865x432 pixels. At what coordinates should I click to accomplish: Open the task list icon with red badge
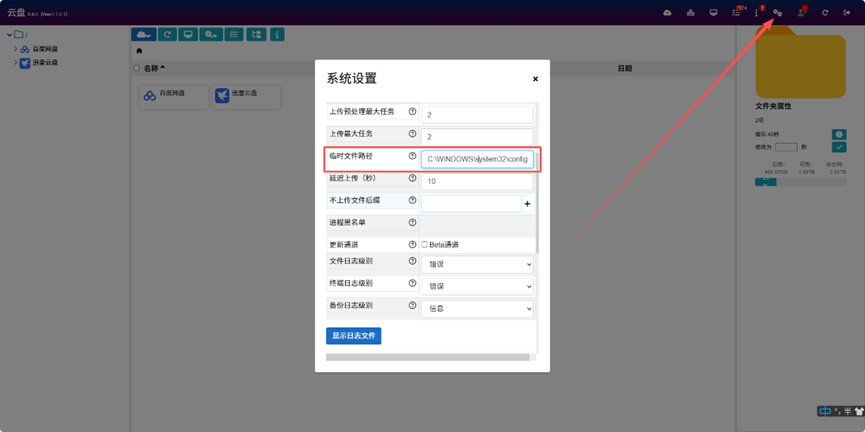pyautogui.click(x=736, y=13)
